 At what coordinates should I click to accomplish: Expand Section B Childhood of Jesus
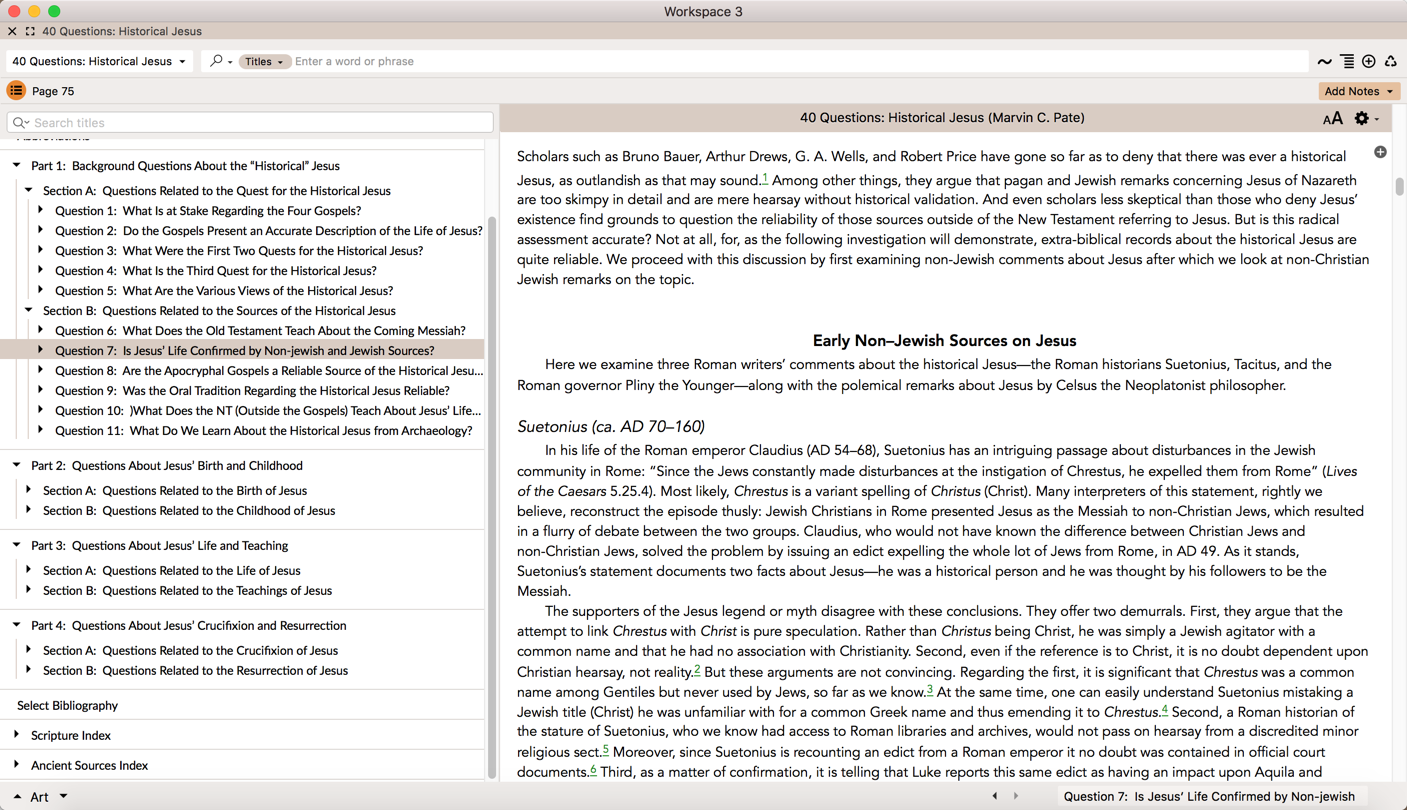[29, 511]
